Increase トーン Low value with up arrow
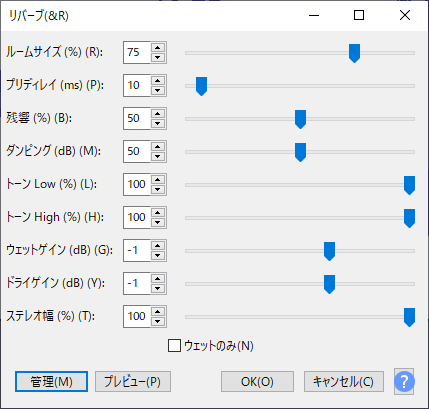Image resolution: width=429 pixels, height=409 pixels. pos(158,179)
